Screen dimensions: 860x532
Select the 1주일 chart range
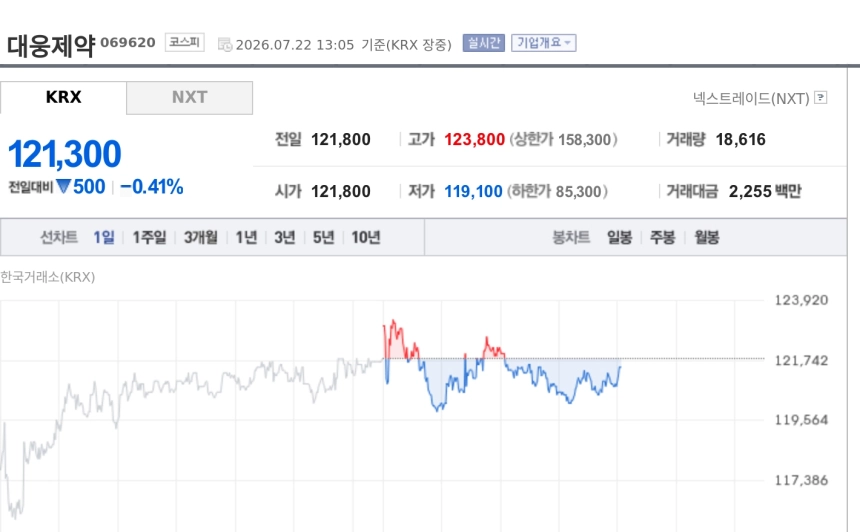[149, 237]
